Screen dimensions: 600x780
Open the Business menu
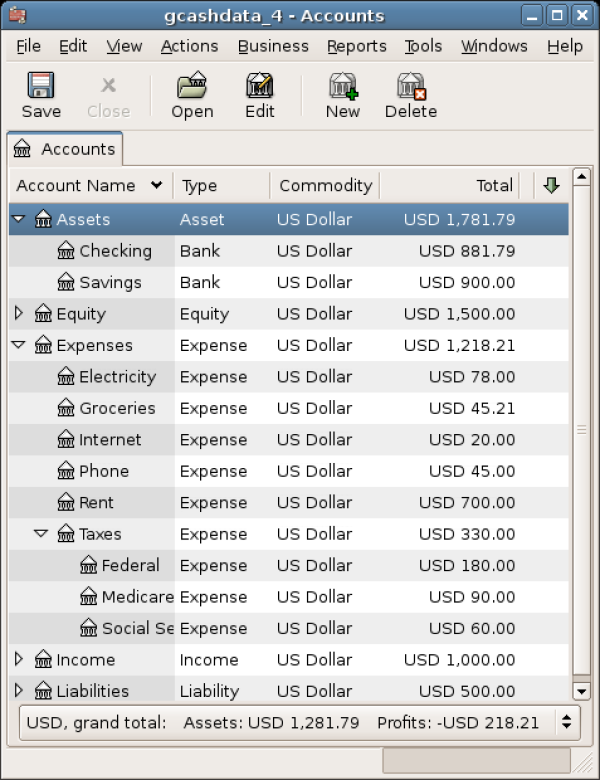pyautogui.click(x=273, y=46)
